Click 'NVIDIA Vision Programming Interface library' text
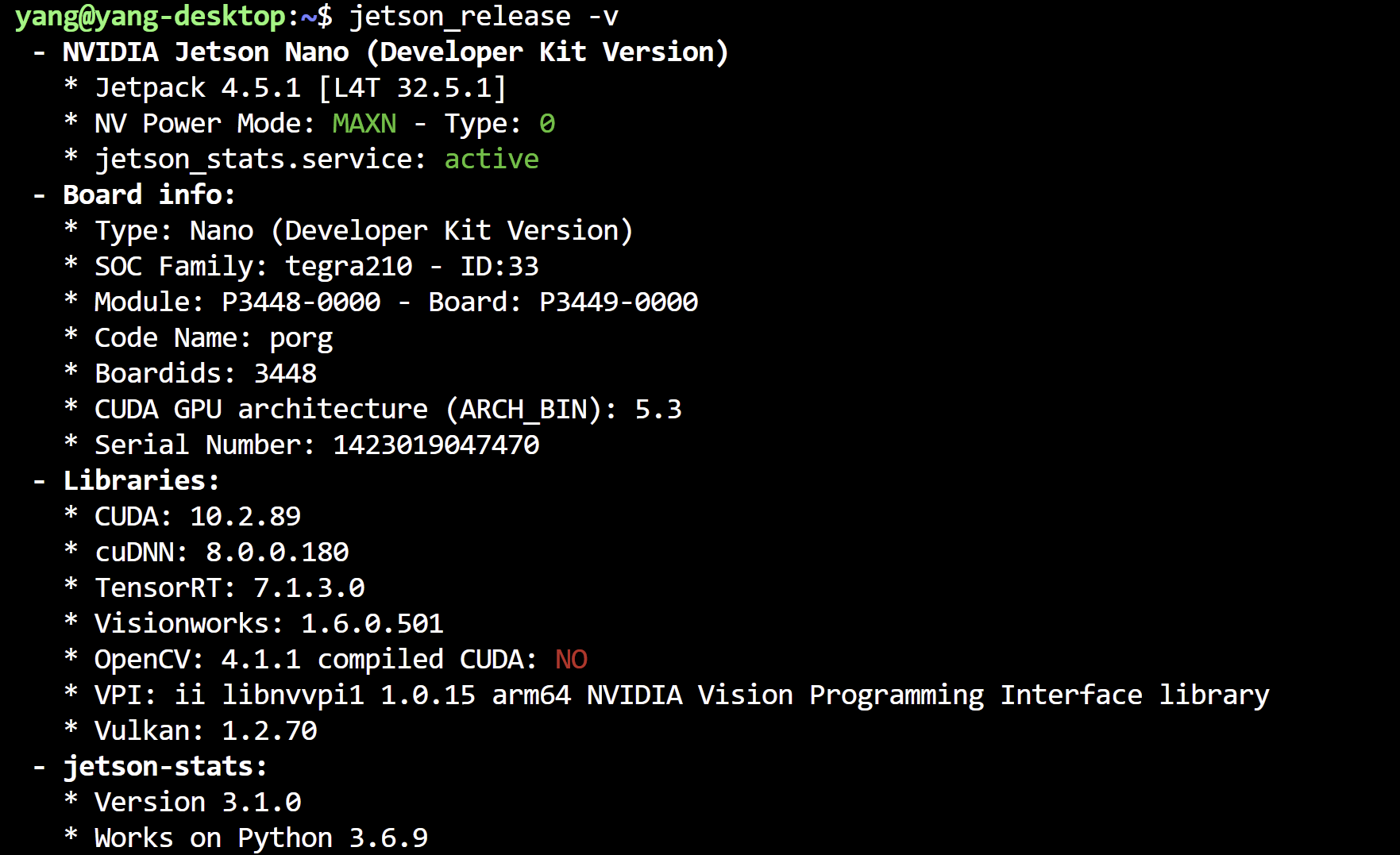 pos(928,695)
